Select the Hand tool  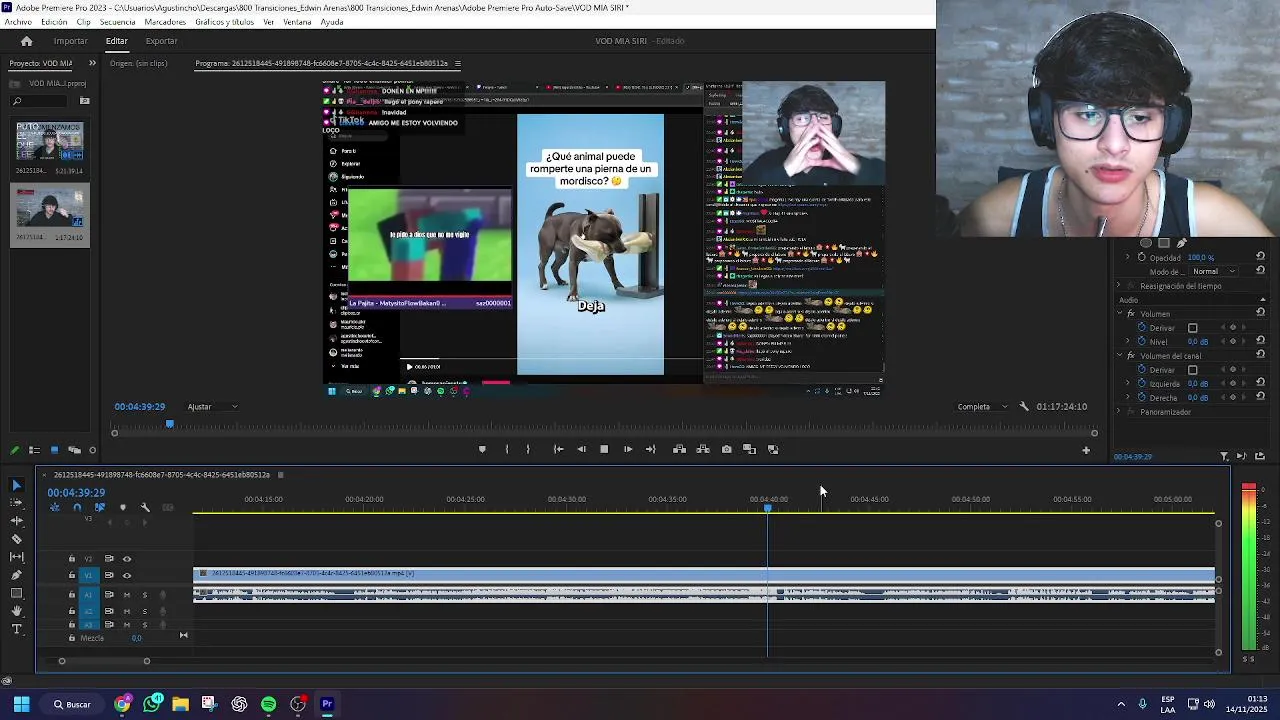pos(16,611)
